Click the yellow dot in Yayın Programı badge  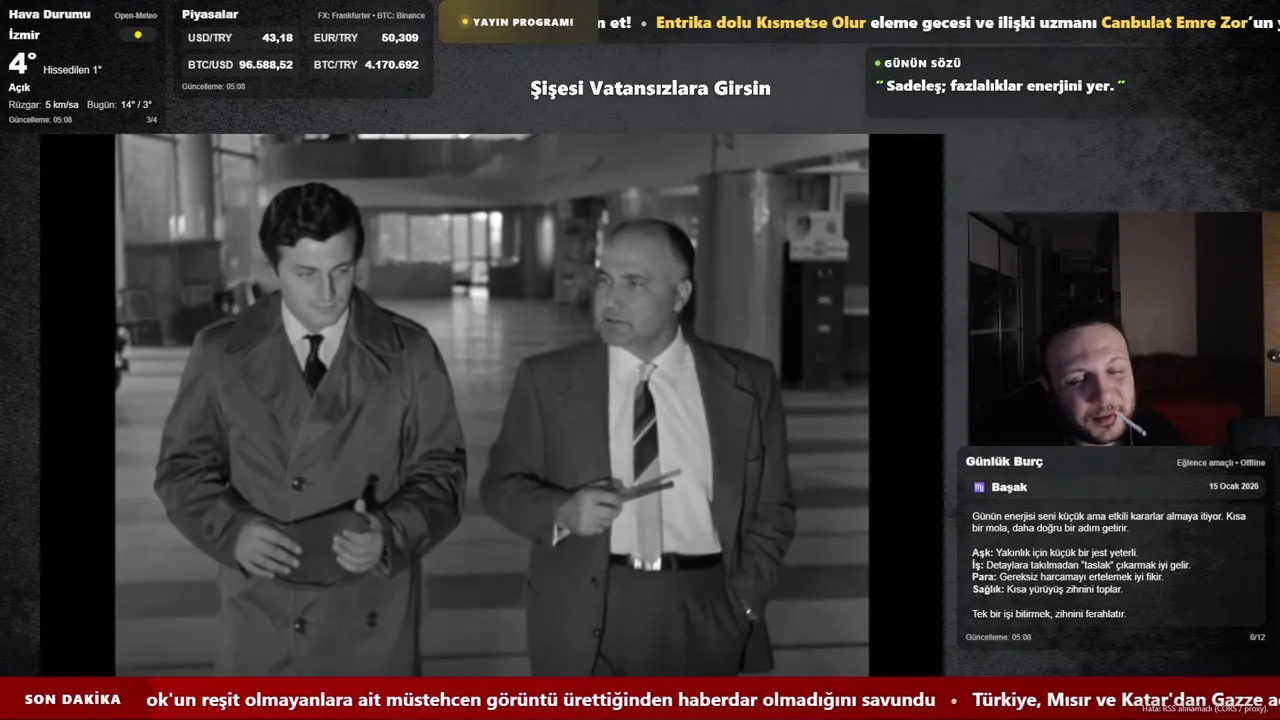(x=464, y=22)
